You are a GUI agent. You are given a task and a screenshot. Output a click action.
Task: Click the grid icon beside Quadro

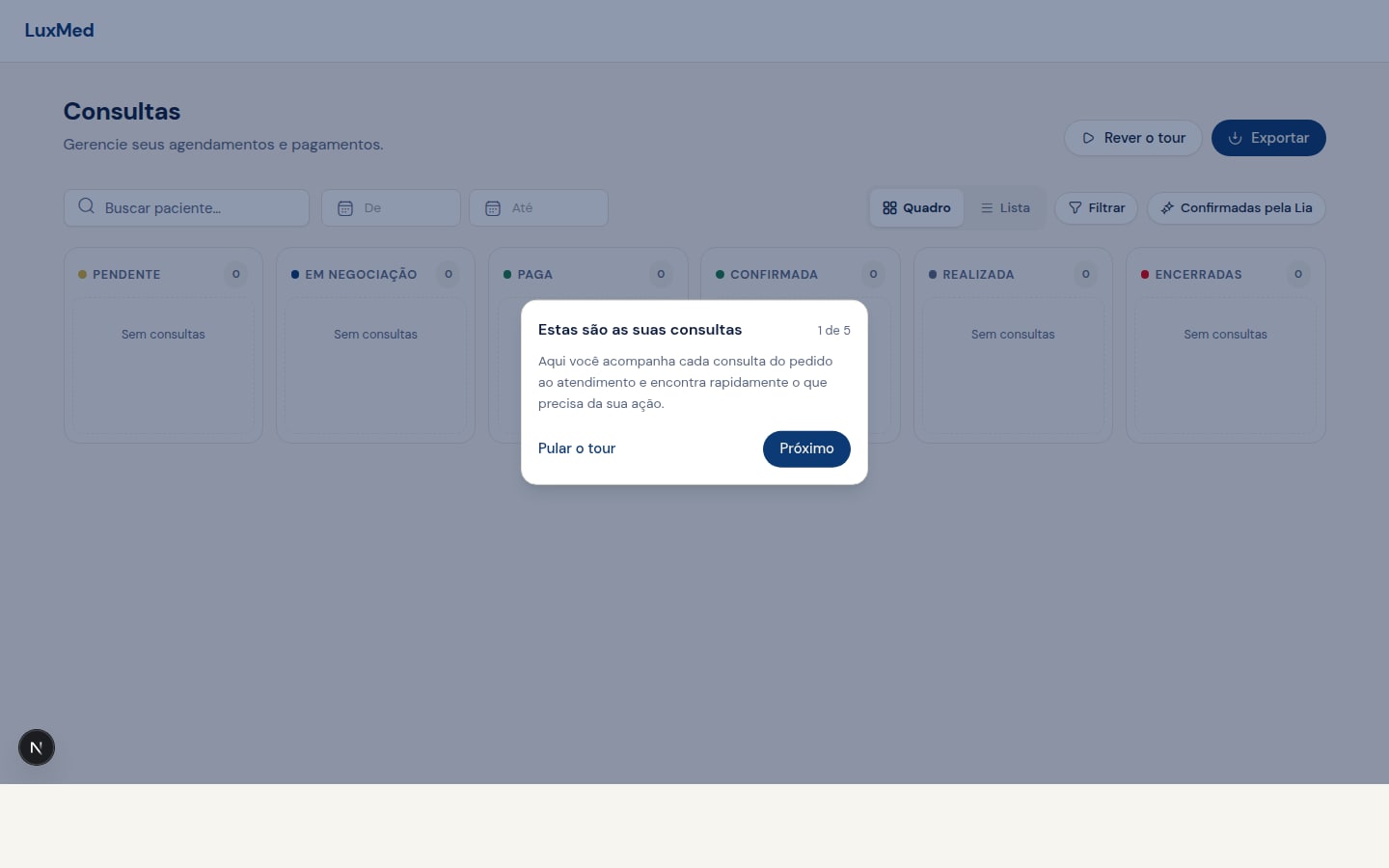[889, 208]
